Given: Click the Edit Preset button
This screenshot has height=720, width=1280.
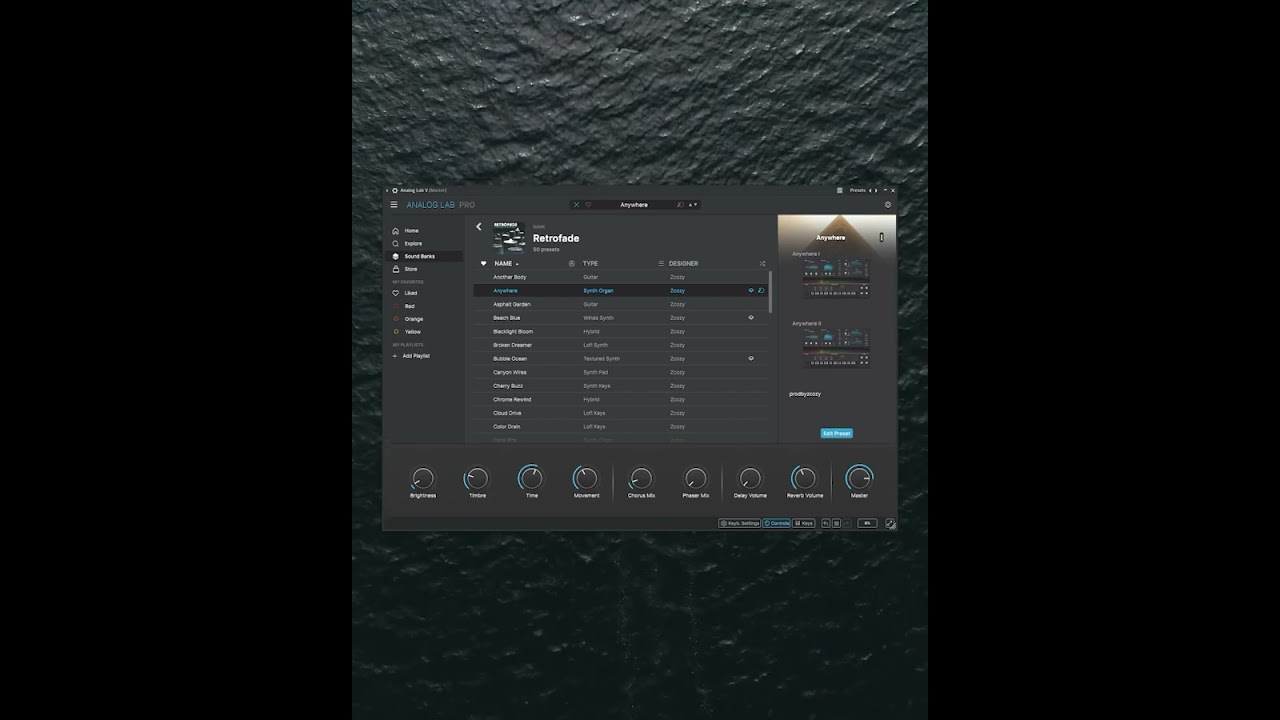Looking at the screenshot, I should [x=836, y=434].
